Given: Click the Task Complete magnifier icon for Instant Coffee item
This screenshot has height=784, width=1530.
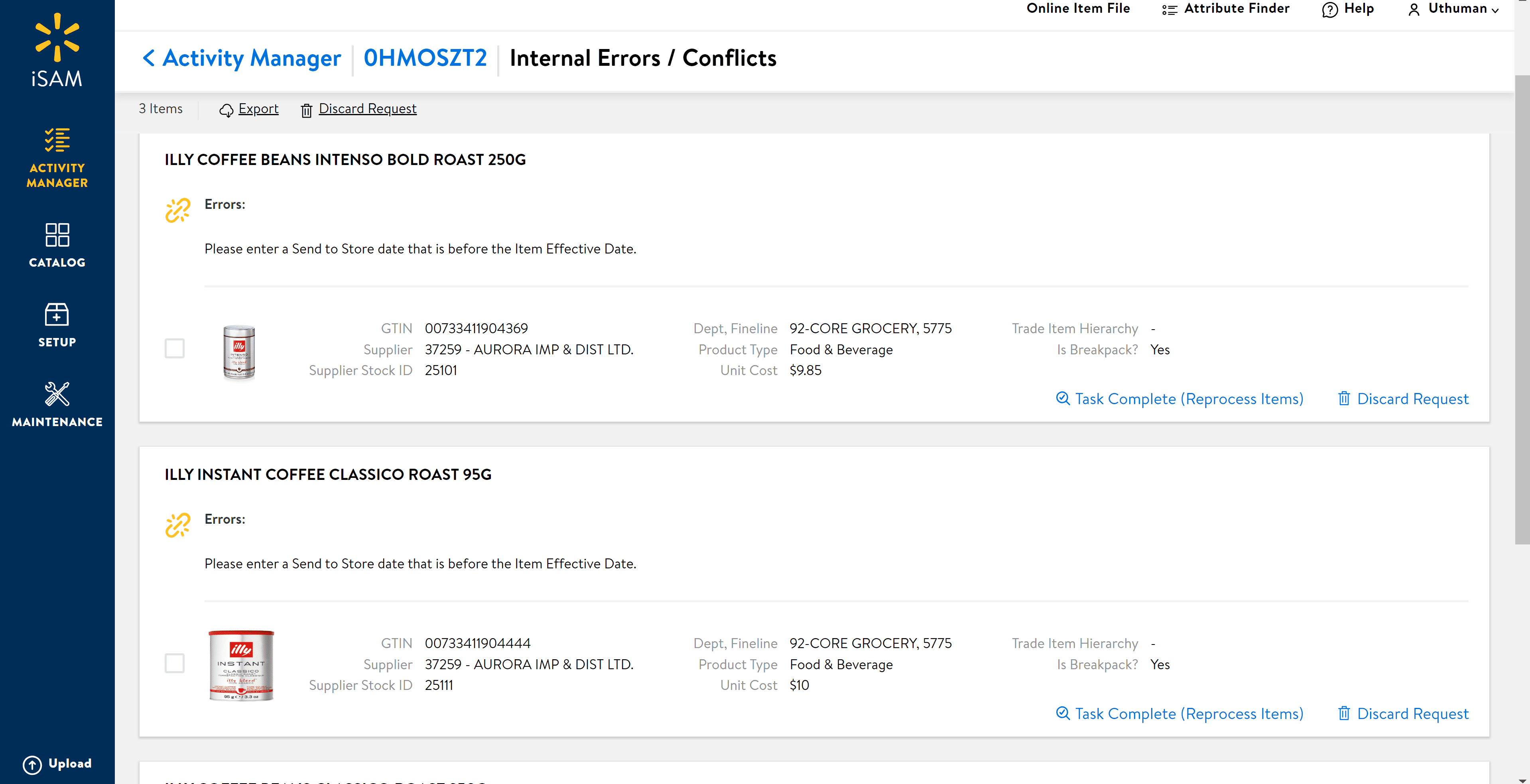Looking at the screenshot, I should tap(1063, 713).
